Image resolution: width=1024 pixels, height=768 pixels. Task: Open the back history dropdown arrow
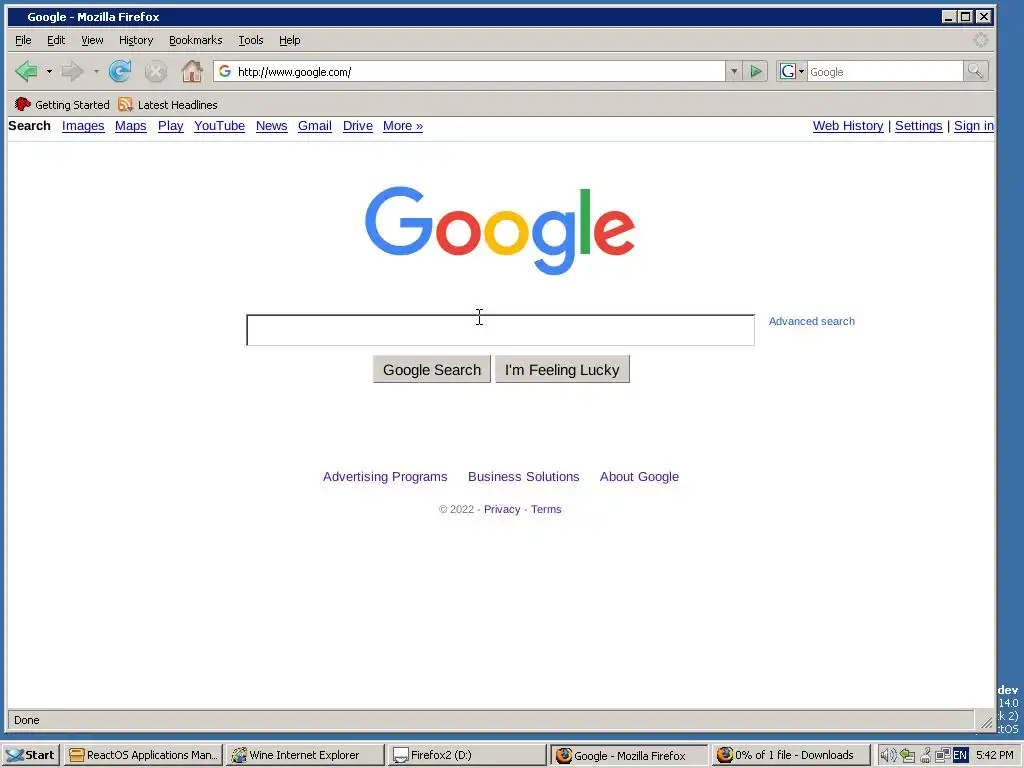pyautogui.click(x=49, y=71)
